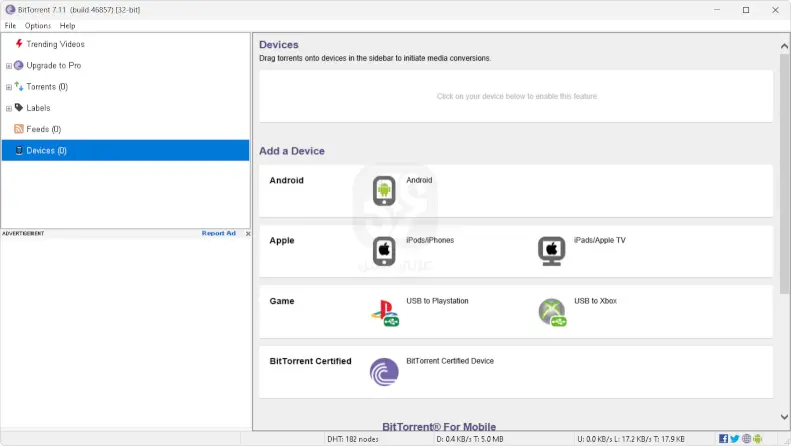Click the Trending Videos lightning icon
Viewport: 791px width, 446px height.
tap(19, 44)
